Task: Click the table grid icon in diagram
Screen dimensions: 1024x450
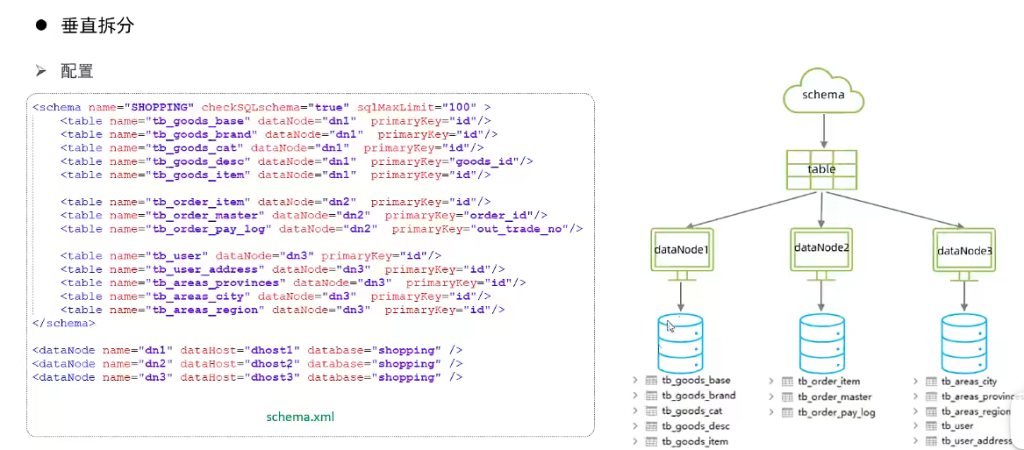Action: click(x=822, y=169)
